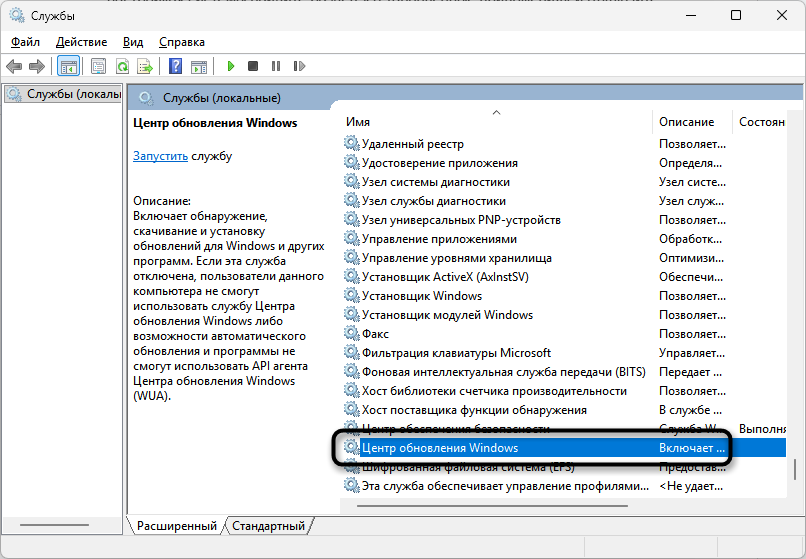
Task: Click the horizontal scrollbar under services list
Action: [x=492, y=506]
